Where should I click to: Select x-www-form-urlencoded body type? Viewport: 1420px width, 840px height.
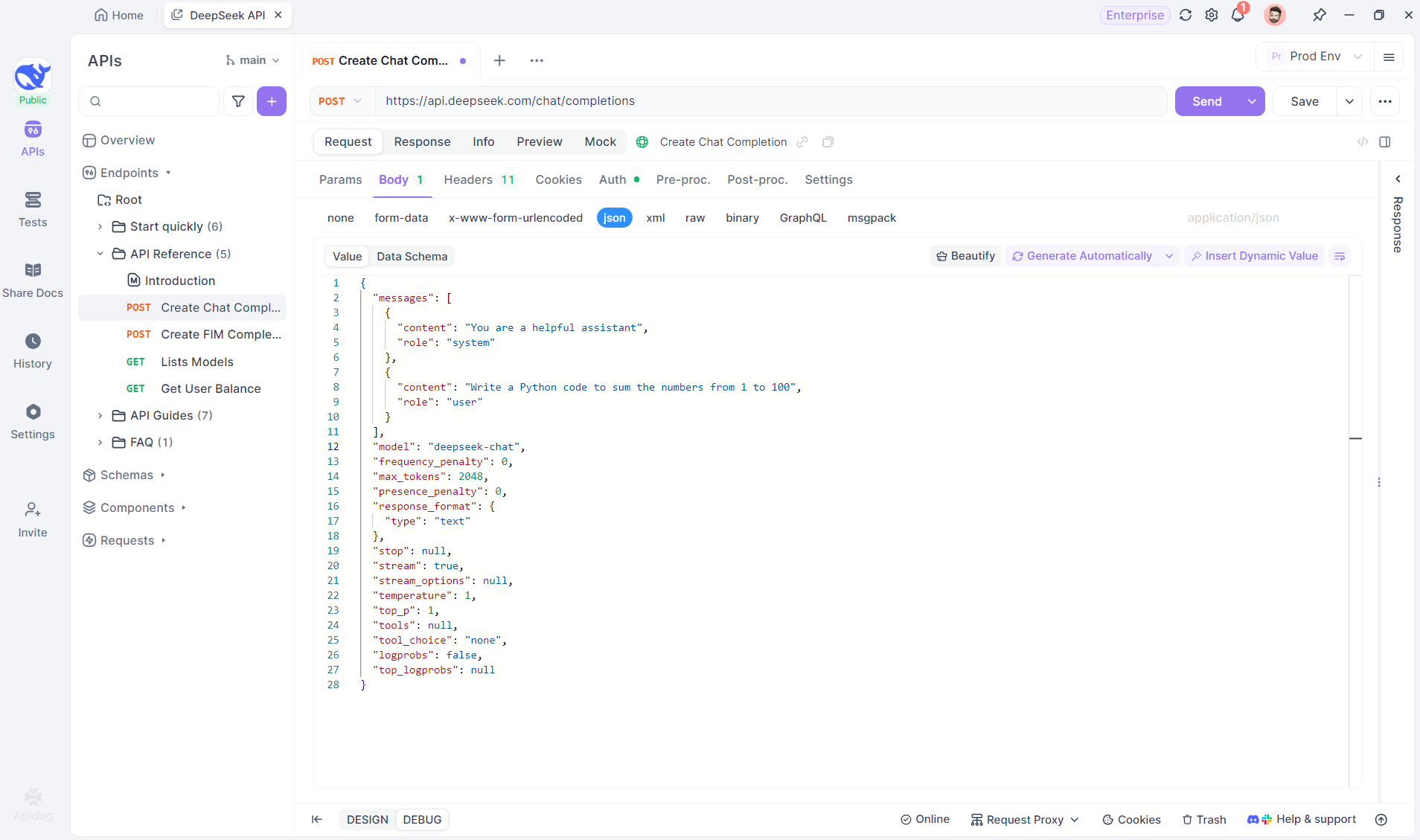(516, 218)
